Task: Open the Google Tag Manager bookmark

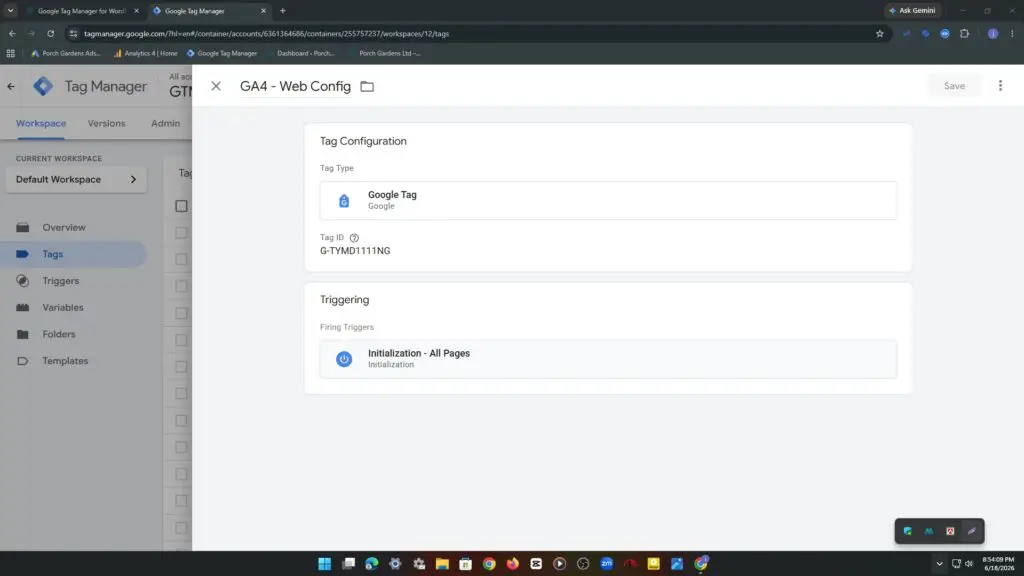Action: tap(222, 54)
